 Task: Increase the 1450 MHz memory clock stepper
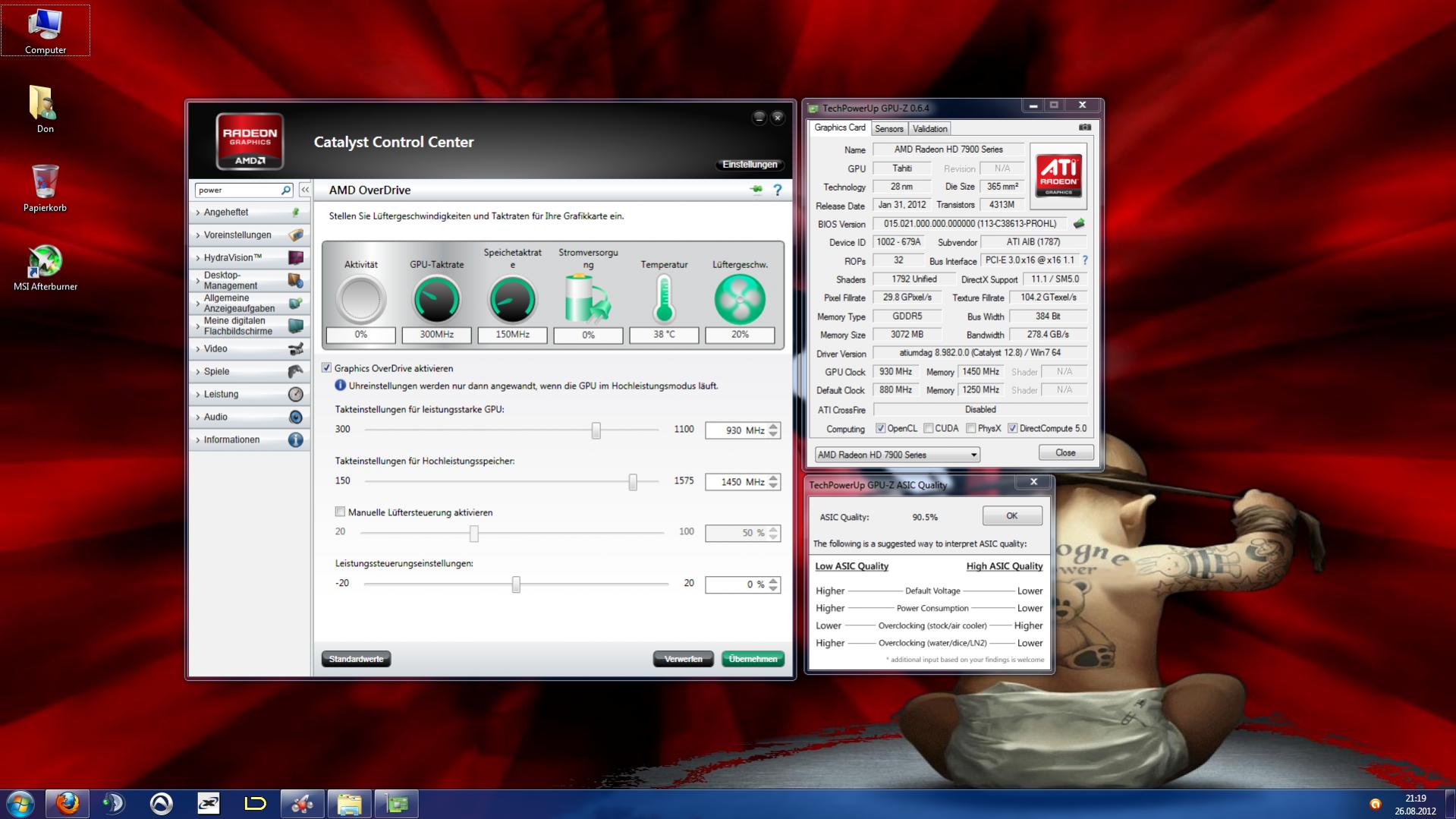click(x=773, y=478)
